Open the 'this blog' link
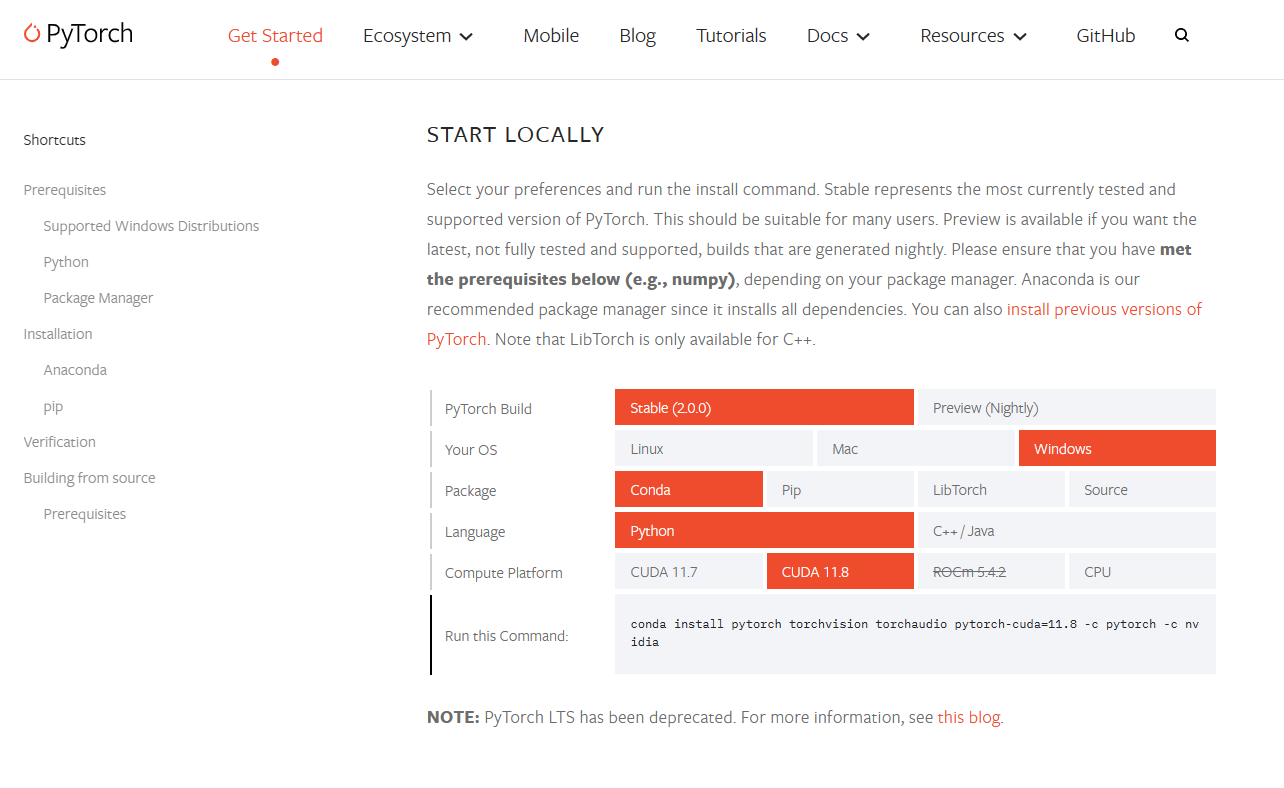1284x788 pixels. tap(969, 717)
